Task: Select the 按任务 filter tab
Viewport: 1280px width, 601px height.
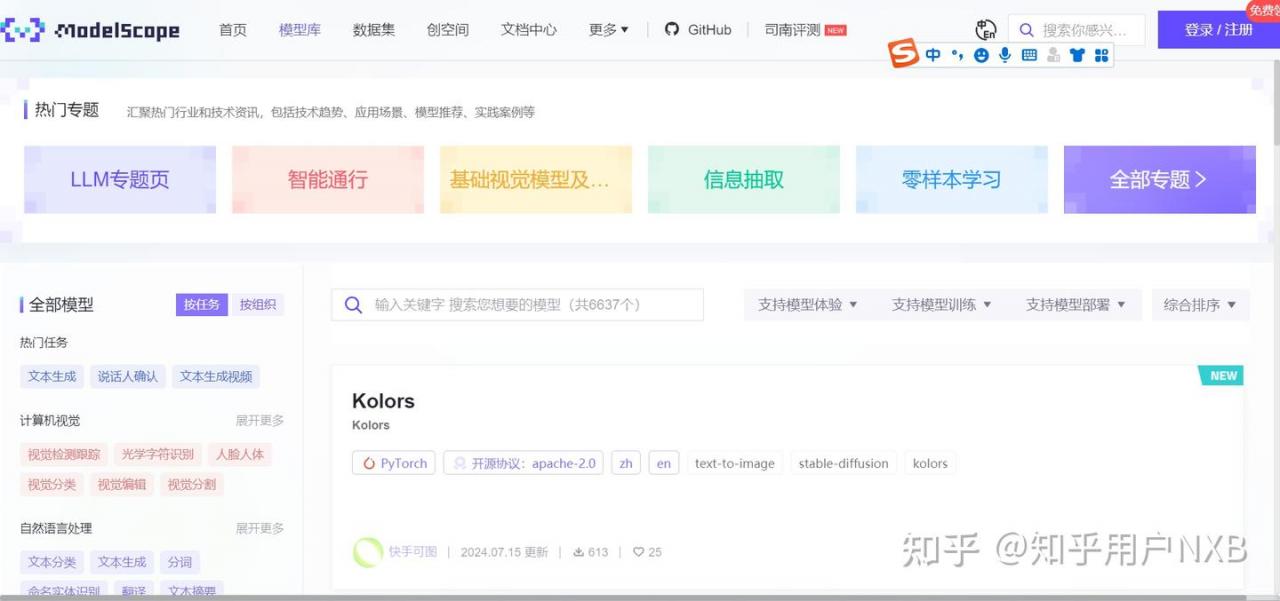Action: [201, 305]
